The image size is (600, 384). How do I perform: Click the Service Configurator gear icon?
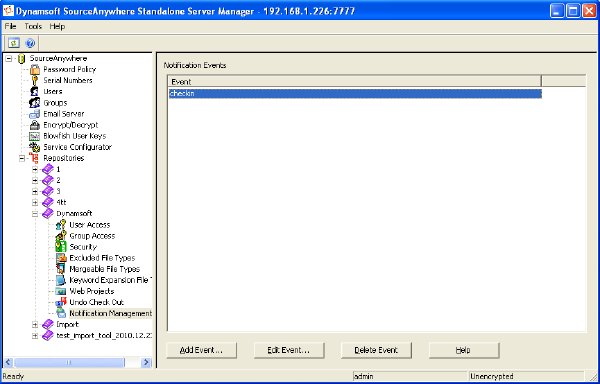click(x=35, y=147)
